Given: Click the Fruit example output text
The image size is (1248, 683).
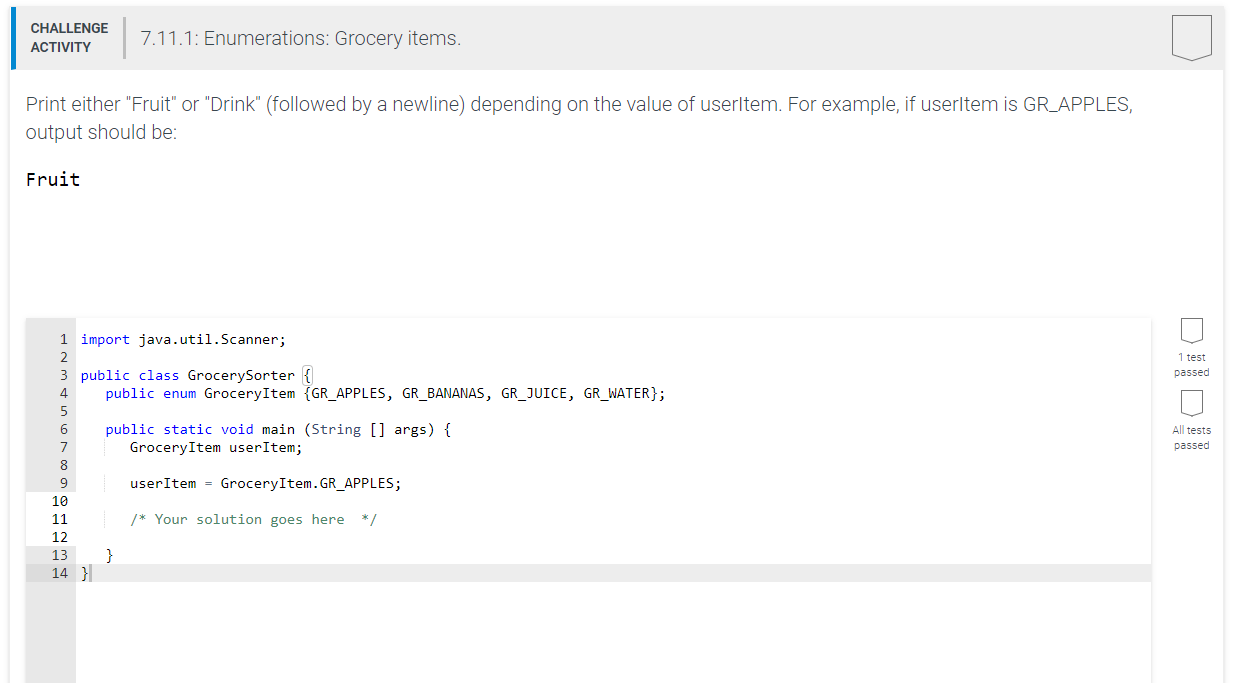Looking at the screenshot, I should point(53,179).
